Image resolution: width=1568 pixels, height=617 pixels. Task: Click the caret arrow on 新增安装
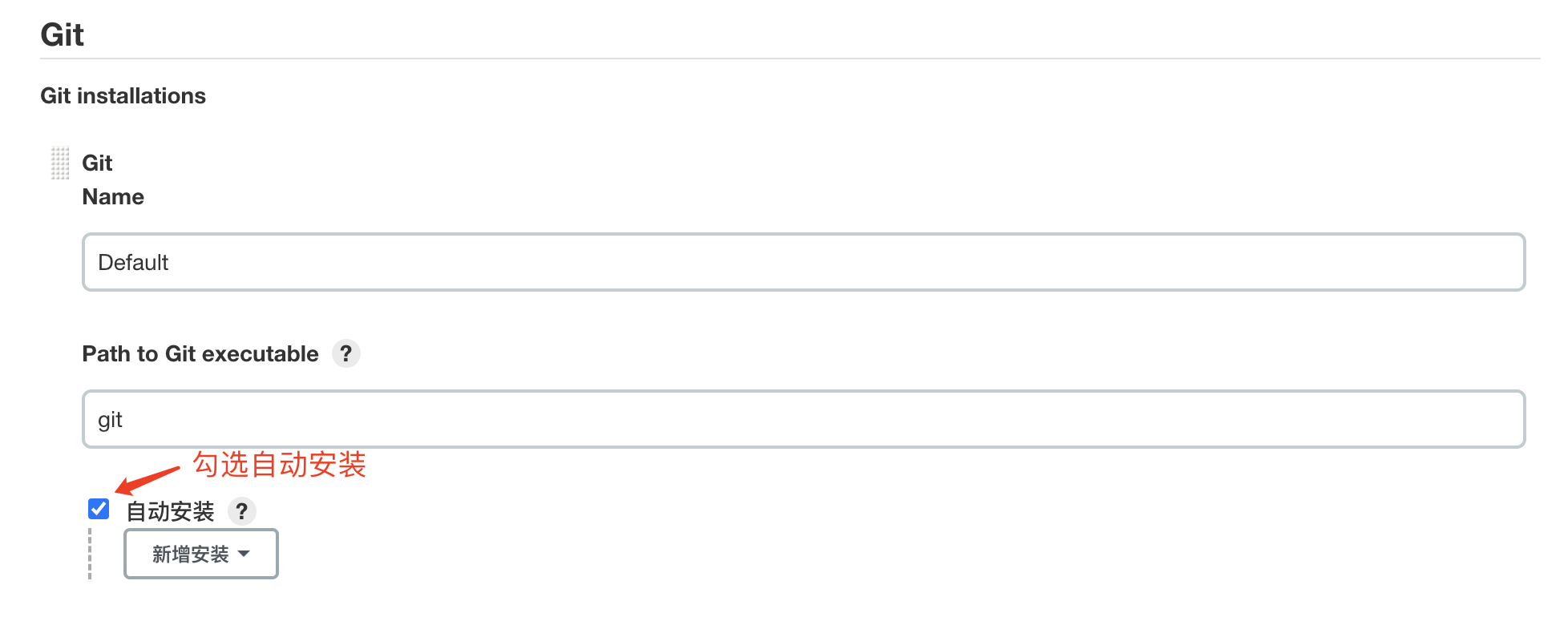pyautogui.click(x=244, y=554)
